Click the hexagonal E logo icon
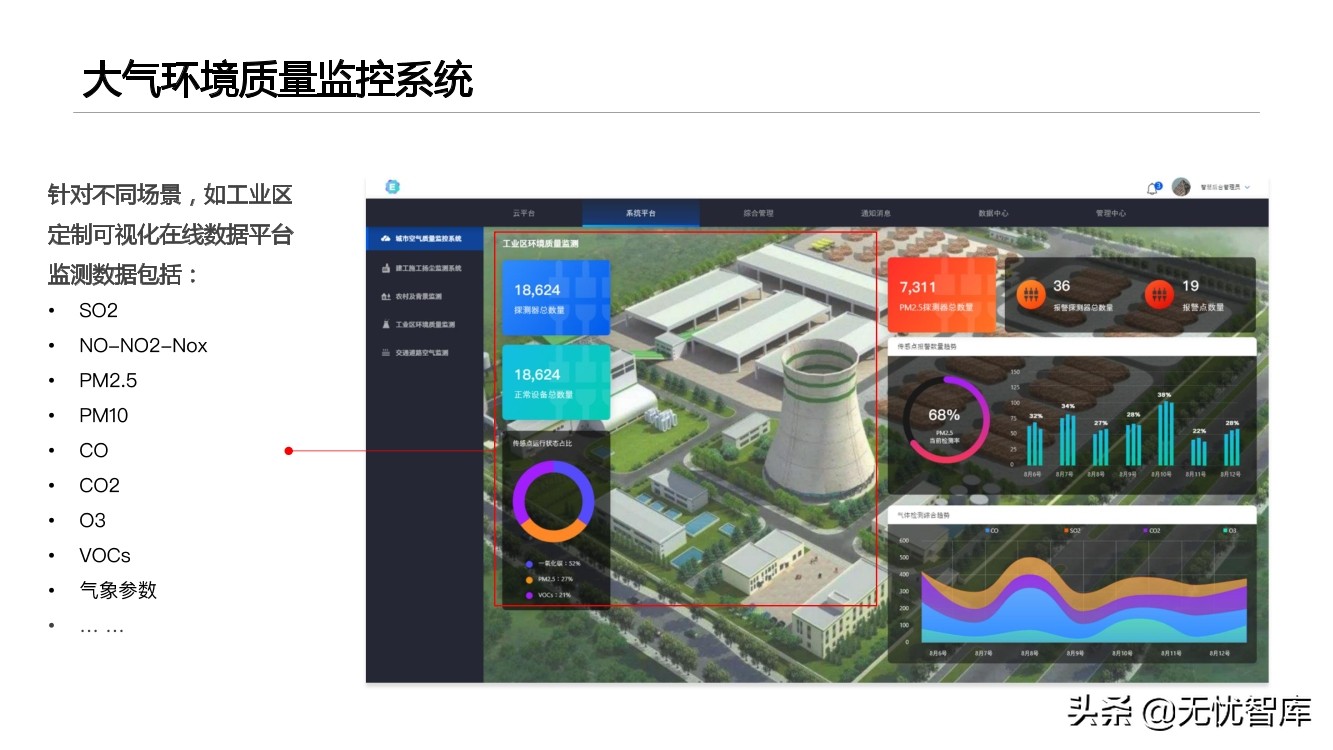Image resolution: width=1333 pixels, height=750 pixels. [x=393, y=187]
